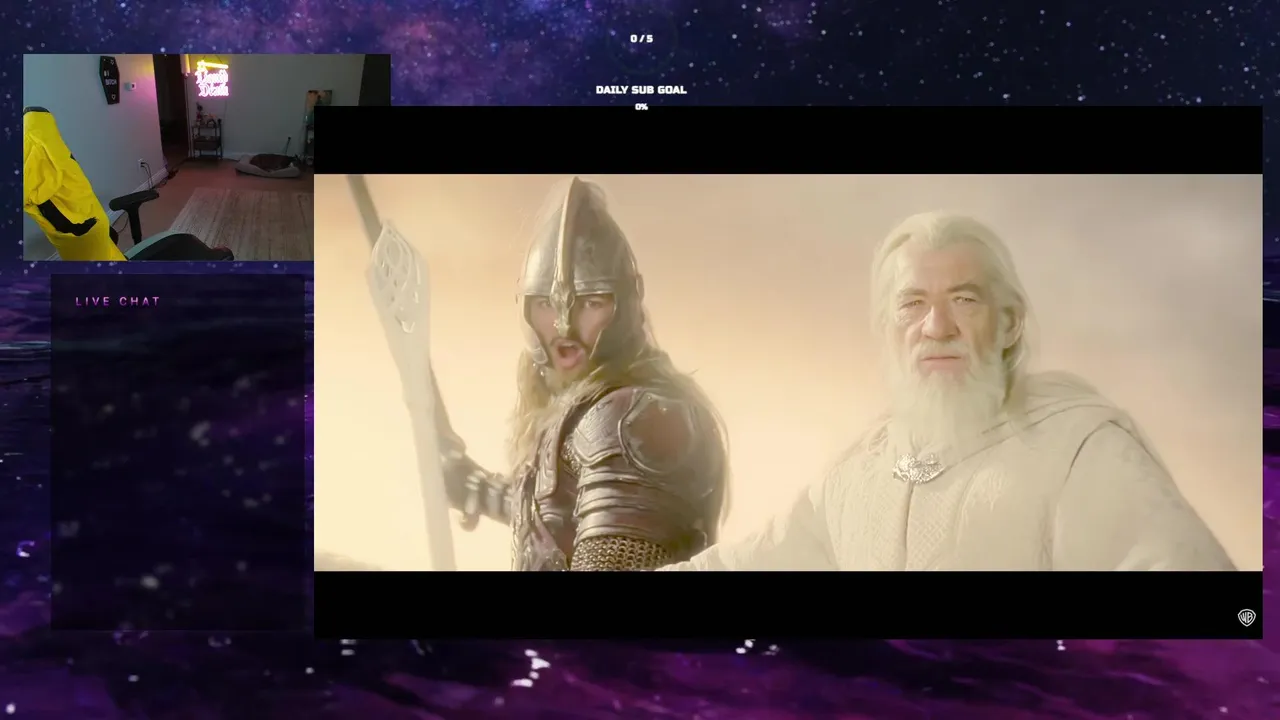Click the DAILY SUB GOAL label
This screenshot has width=1280, height=720.
[641, 90]
